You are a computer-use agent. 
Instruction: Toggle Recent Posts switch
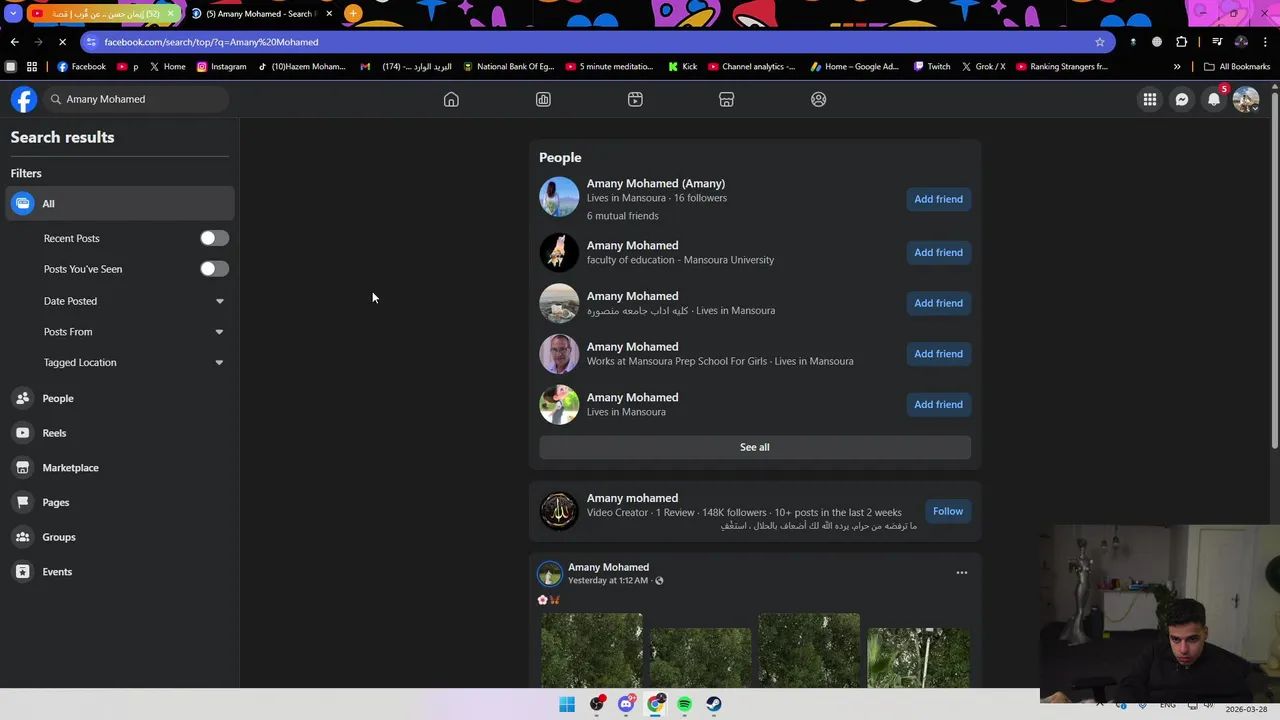coord(214,238)
